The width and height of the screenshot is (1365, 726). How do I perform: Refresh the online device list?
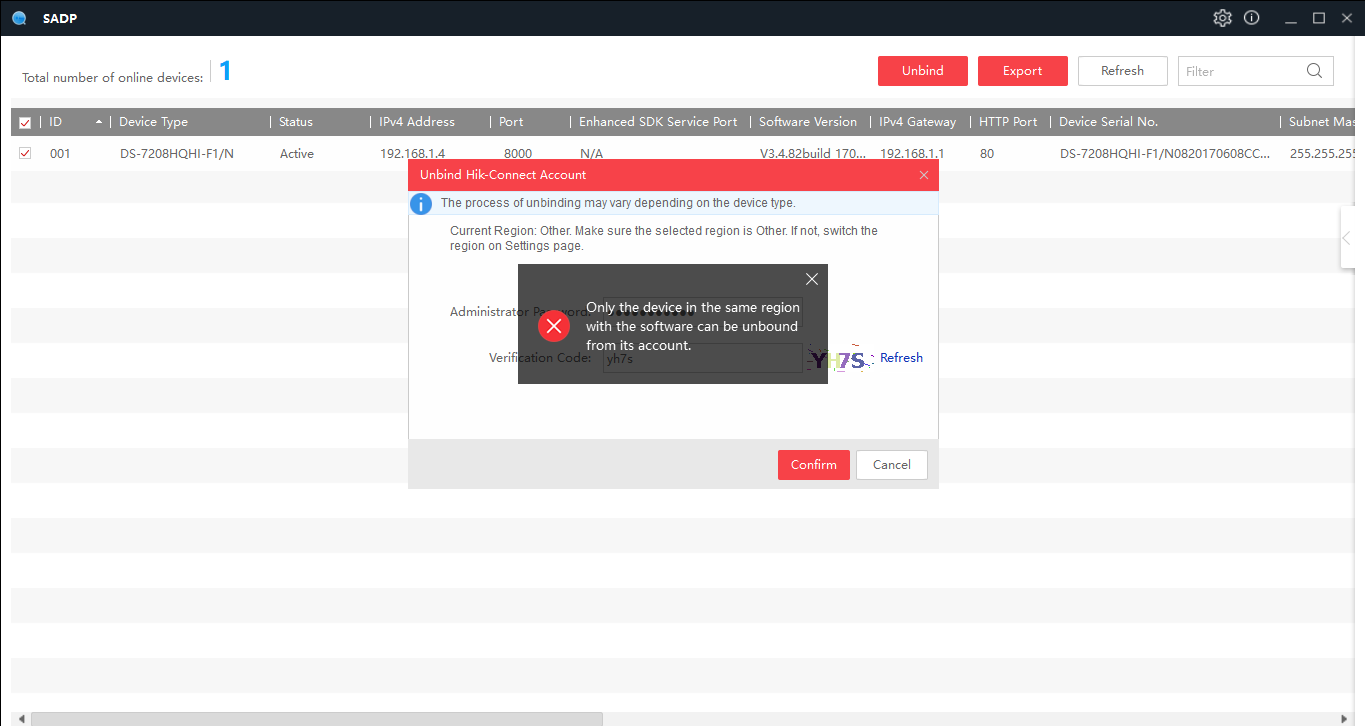[x=1122, y=71]
